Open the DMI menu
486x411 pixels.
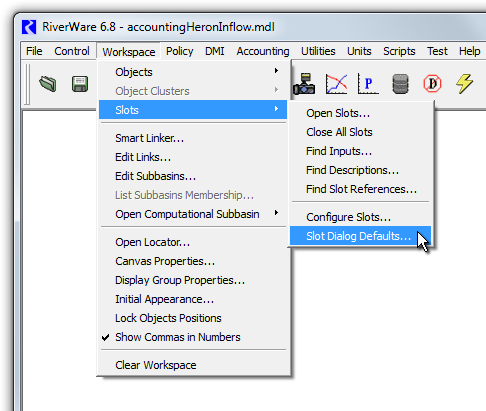click(x=215, y=51)
